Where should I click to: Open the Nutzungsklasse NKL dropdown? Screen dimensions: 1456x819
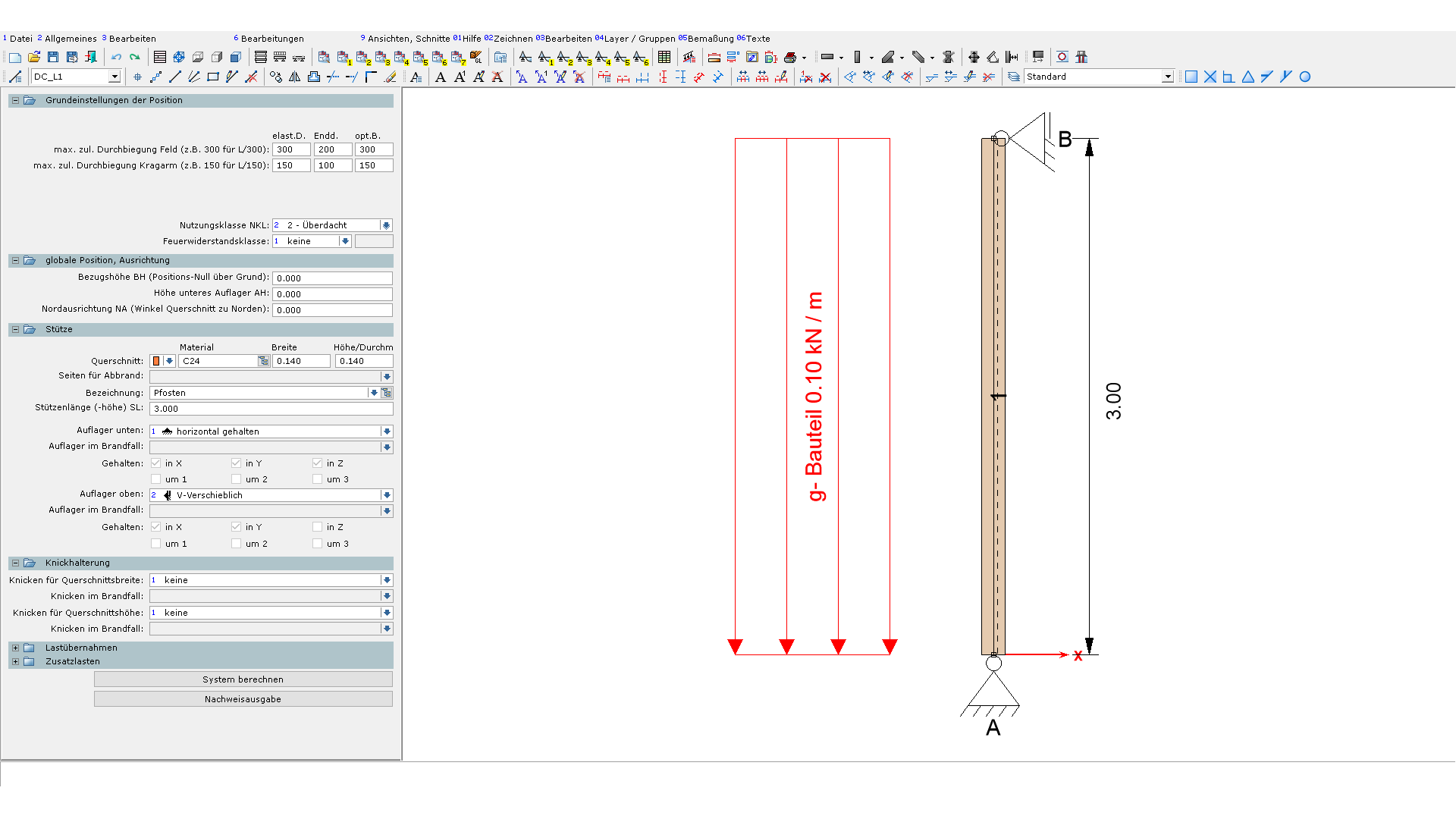point(386,225)
